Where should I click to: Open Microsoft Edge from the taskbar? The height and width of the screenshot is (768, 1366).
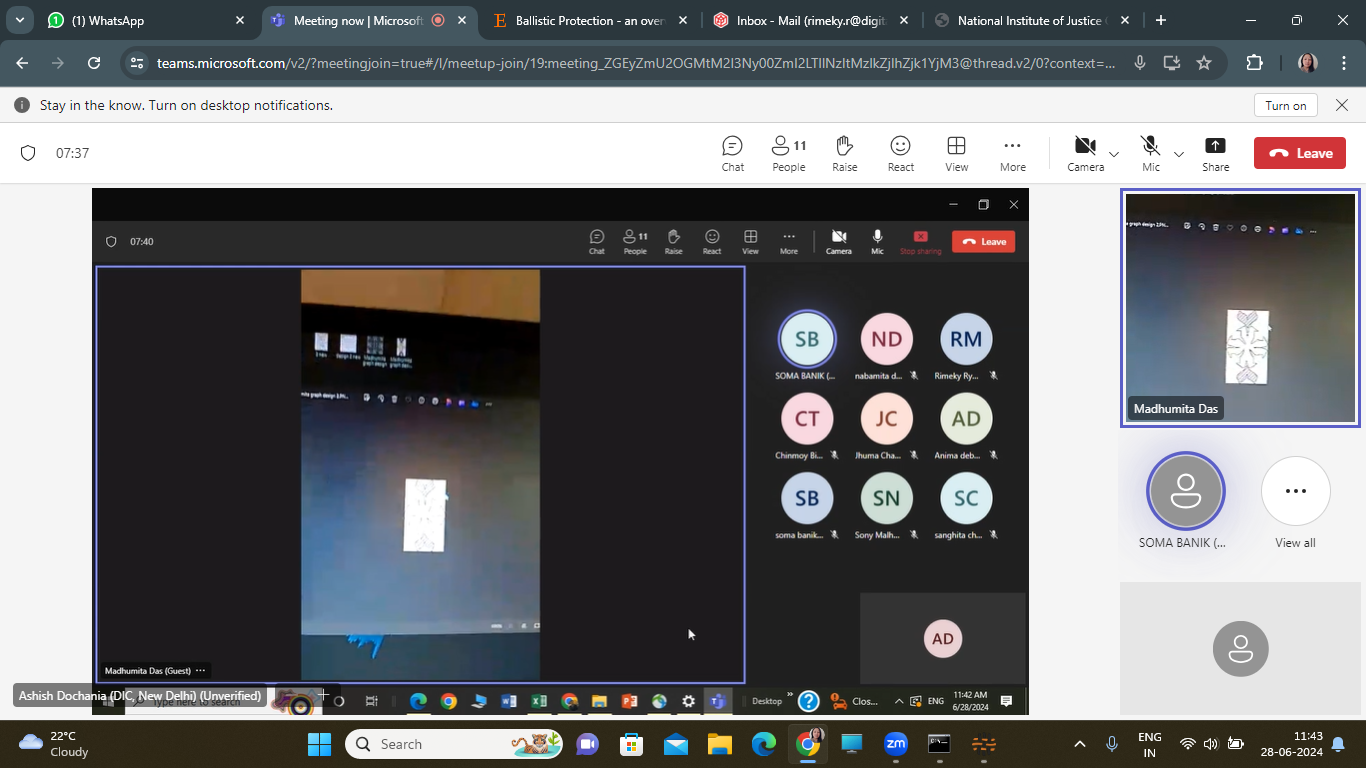coord(764,744)
